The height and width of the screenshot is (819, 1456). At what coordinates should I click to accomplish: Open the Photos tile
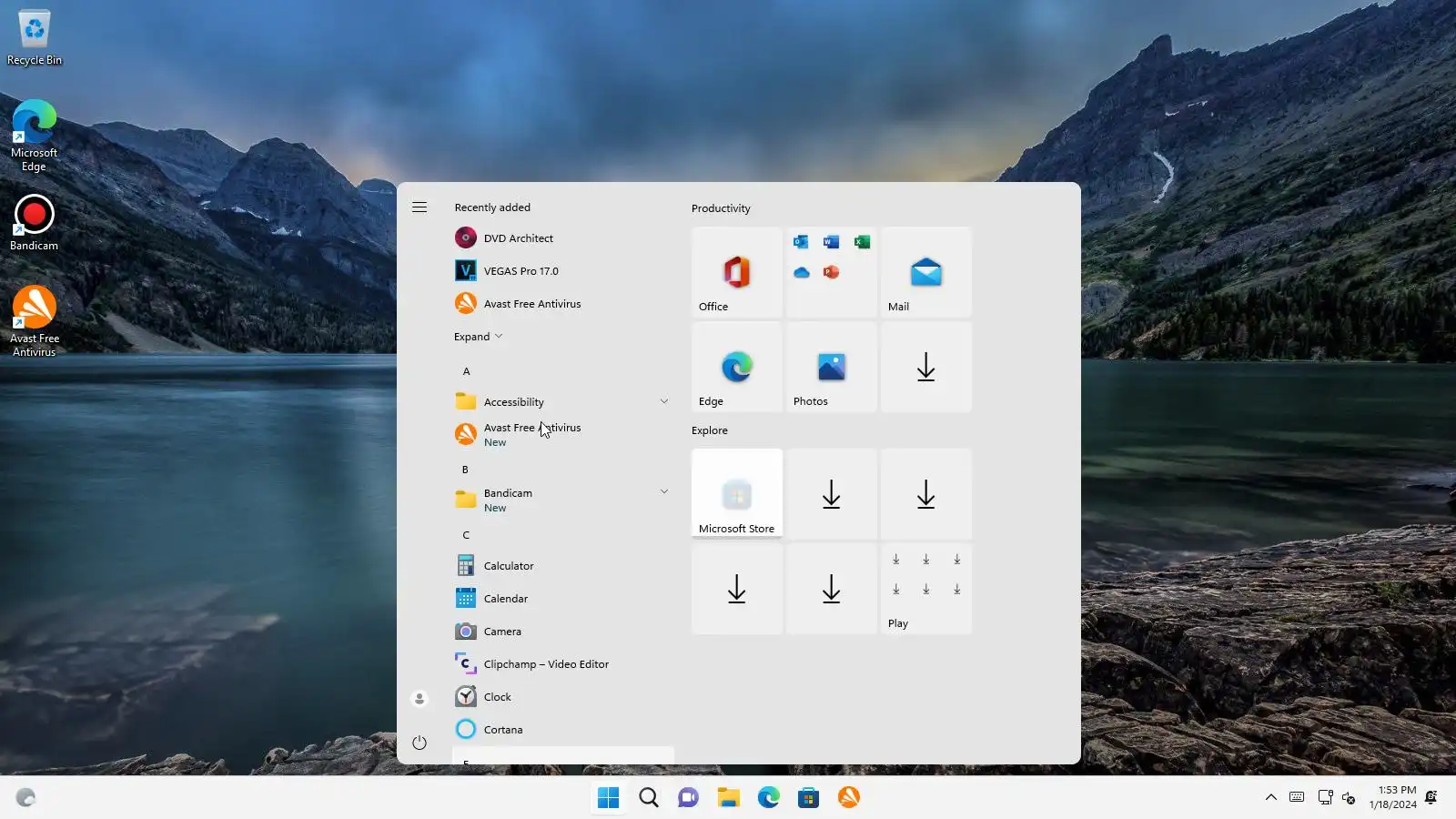pos(832,367)
